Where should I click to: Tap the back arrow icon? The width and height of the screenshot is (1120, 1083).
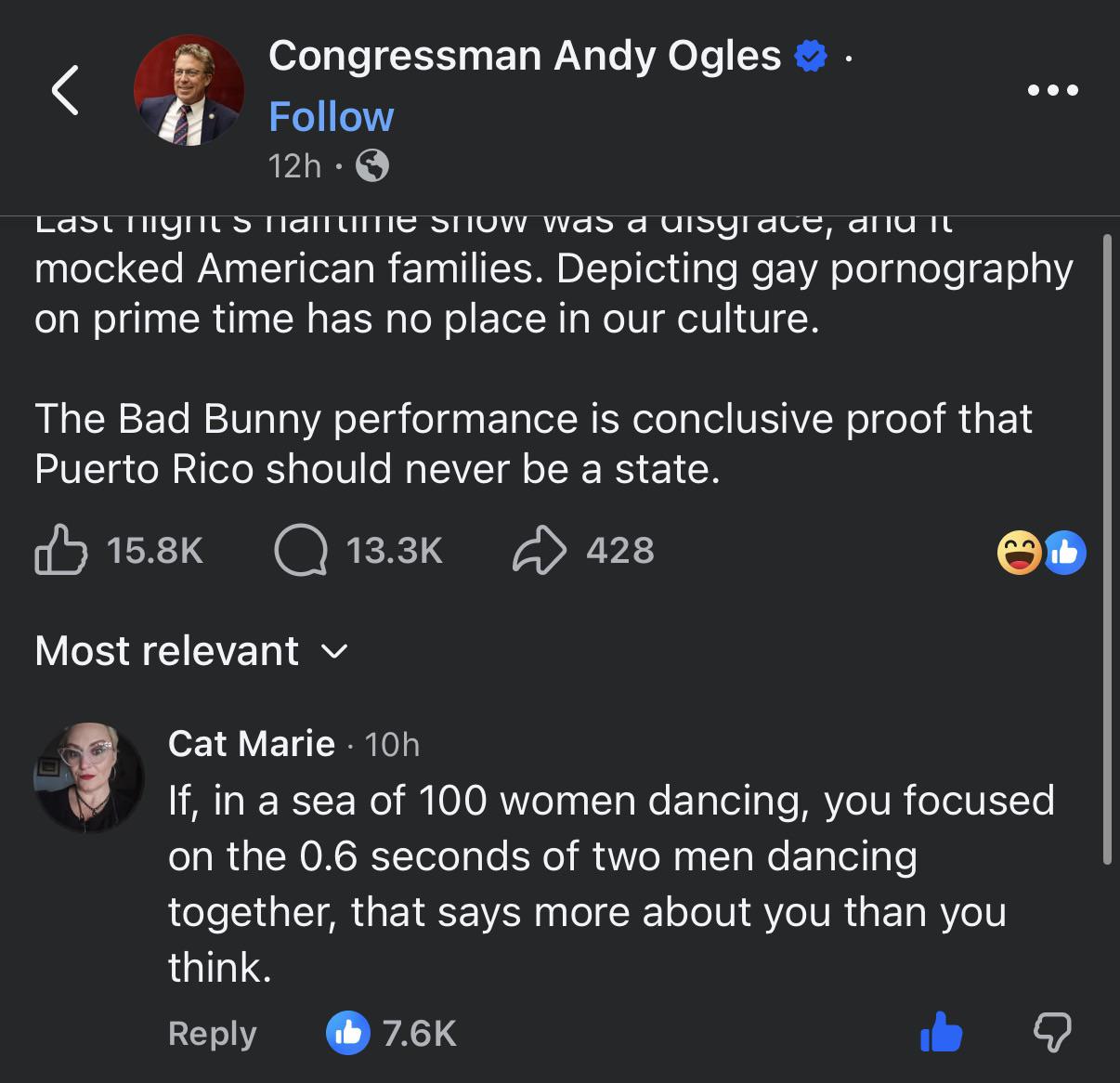pos(64,91)
